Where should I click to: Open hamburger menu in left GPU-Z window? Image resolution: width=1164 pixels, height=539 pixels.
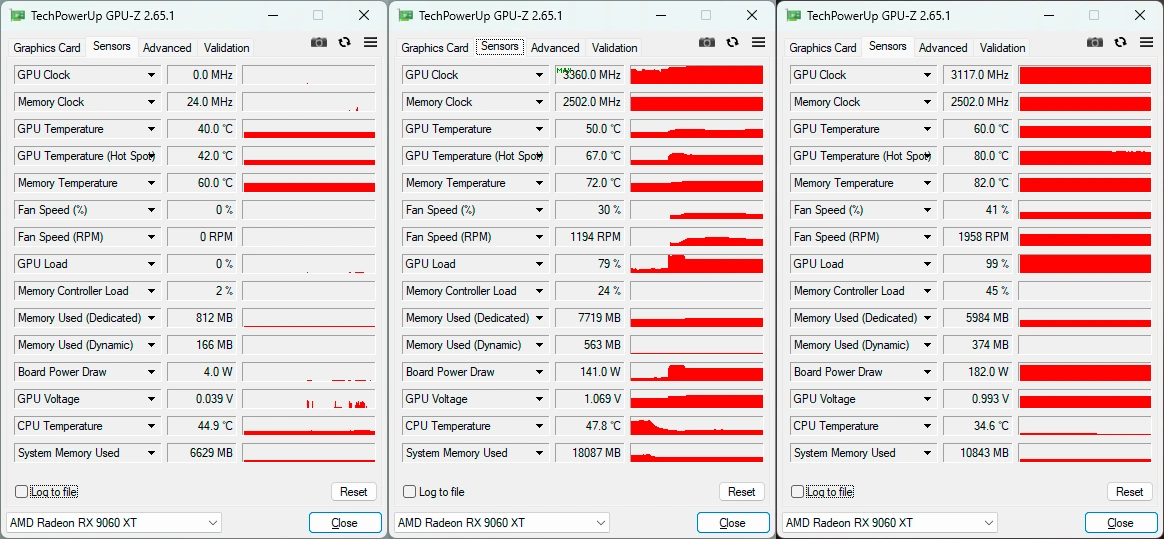[370, 42]
